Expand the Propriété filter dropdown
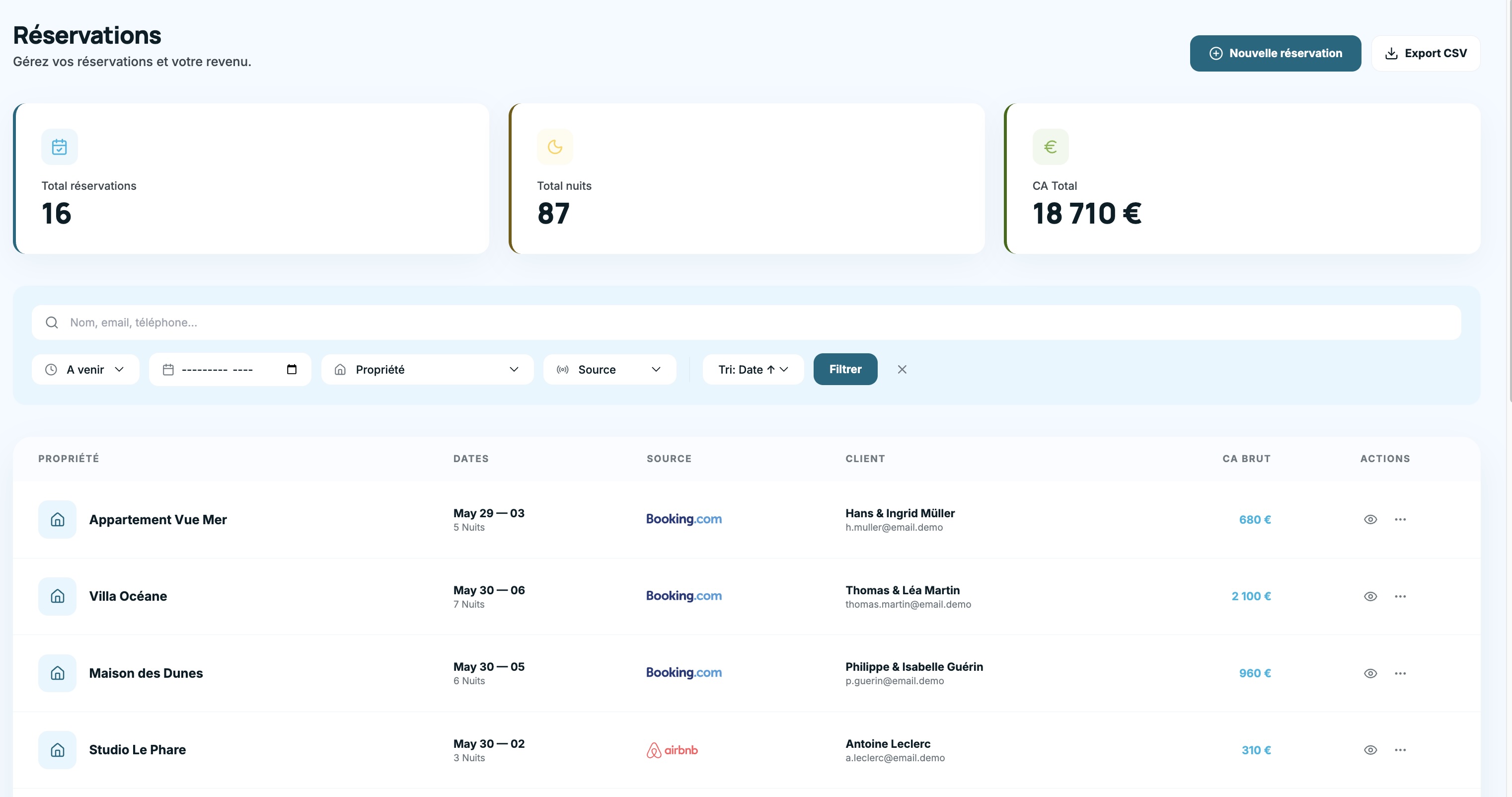This screenshot has width=1512, height=797. point(427,369)
